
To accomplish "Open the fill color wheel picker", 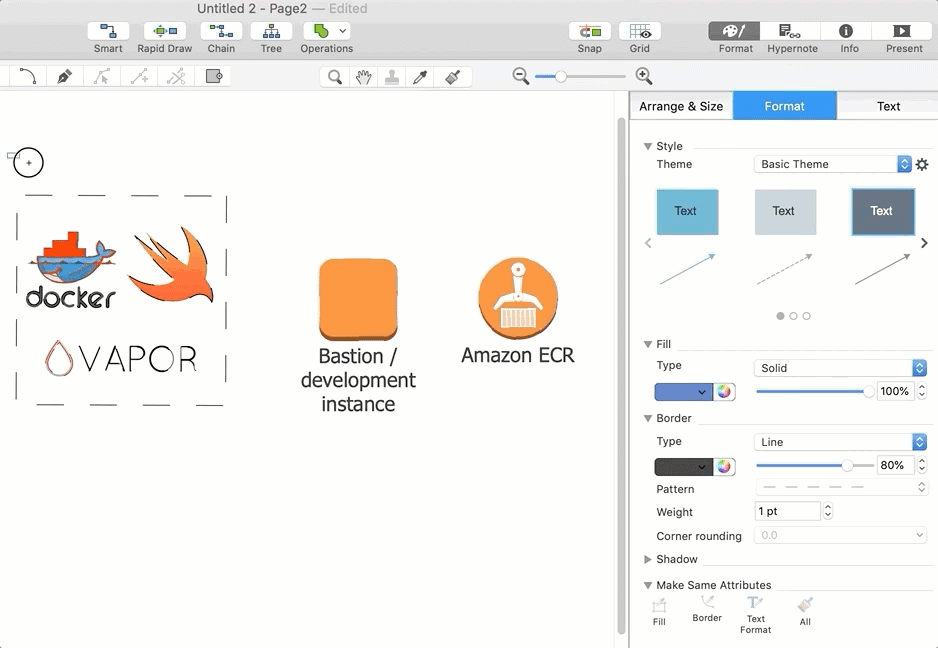I will coord(724,392).
